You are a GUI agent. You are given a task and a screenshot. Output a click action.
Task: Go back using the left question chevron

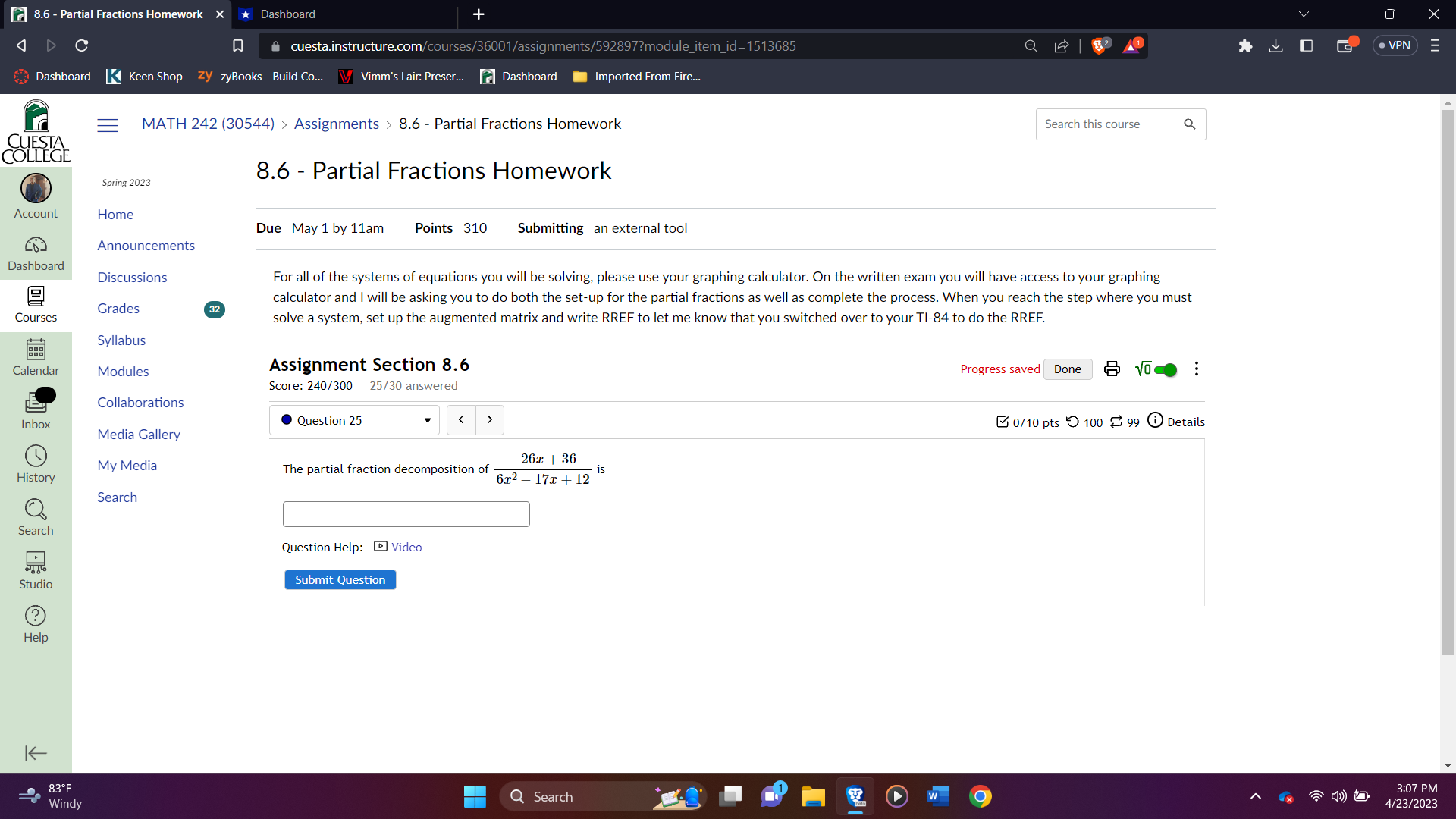[x=461, y=419]
